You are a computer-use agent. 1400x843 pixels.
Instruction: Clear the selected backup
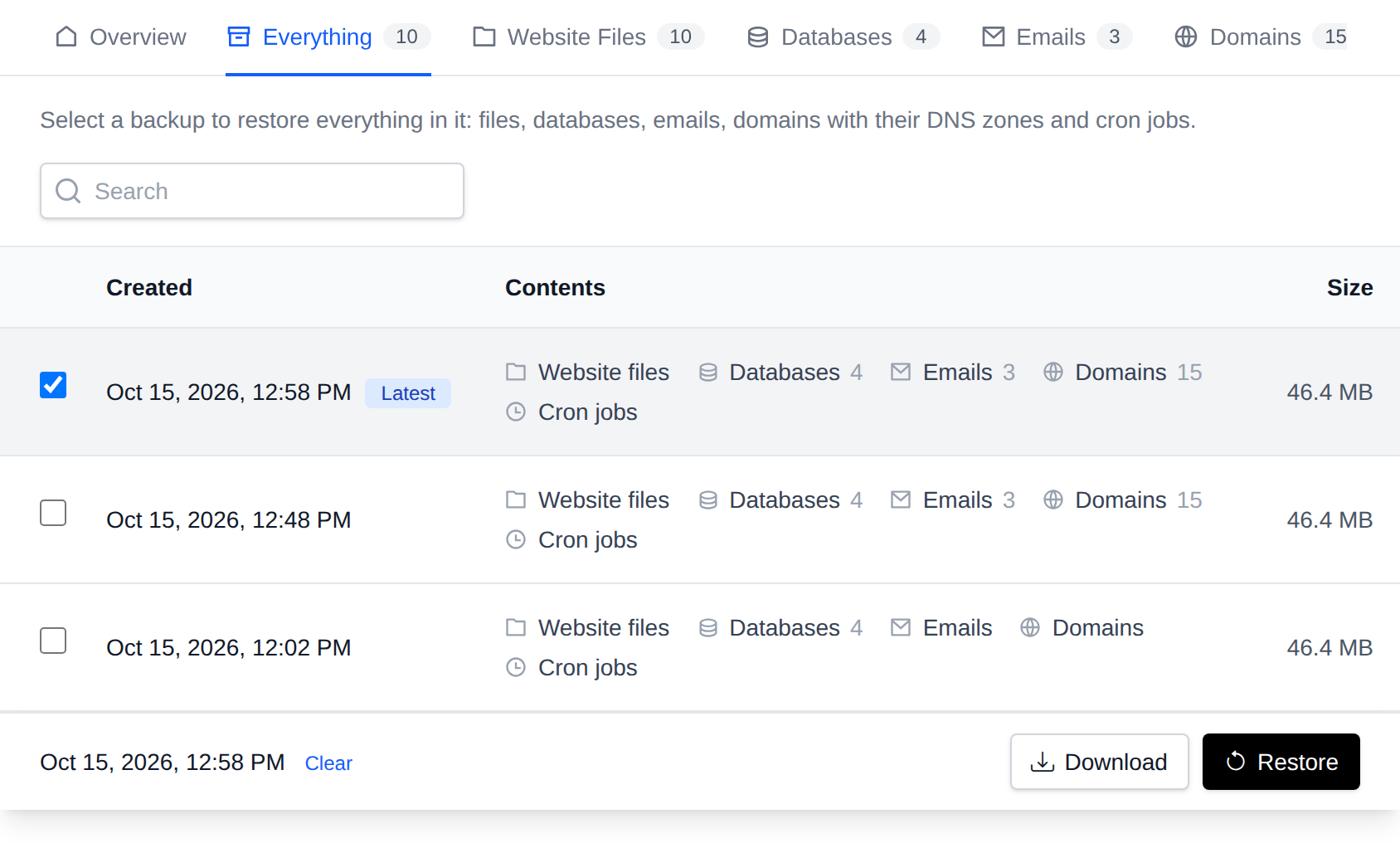(x=328, y=763)
